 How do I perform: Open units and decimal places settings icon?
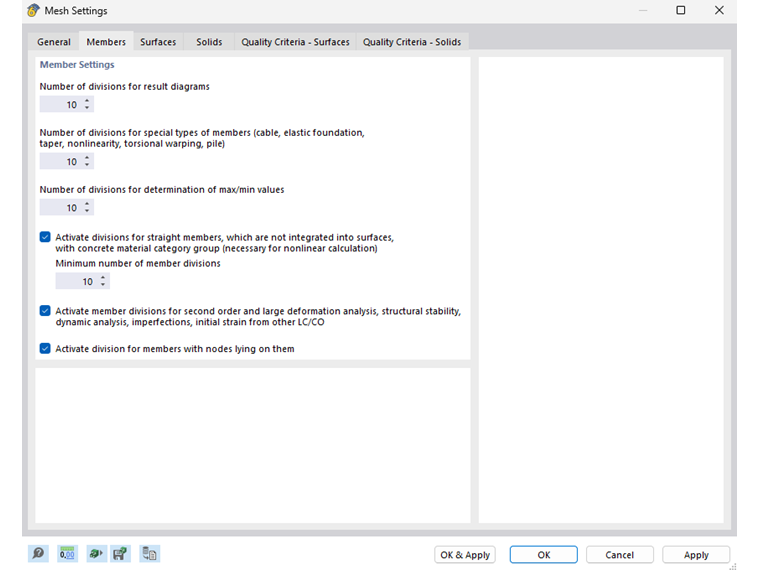point(67,554)
